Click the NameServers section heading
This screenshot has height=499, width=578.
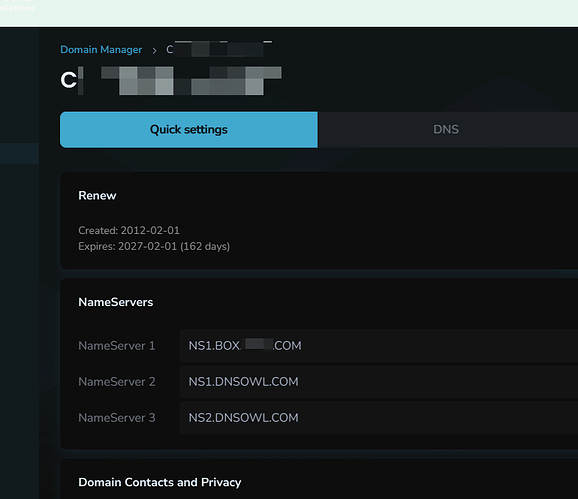point(116,302)
